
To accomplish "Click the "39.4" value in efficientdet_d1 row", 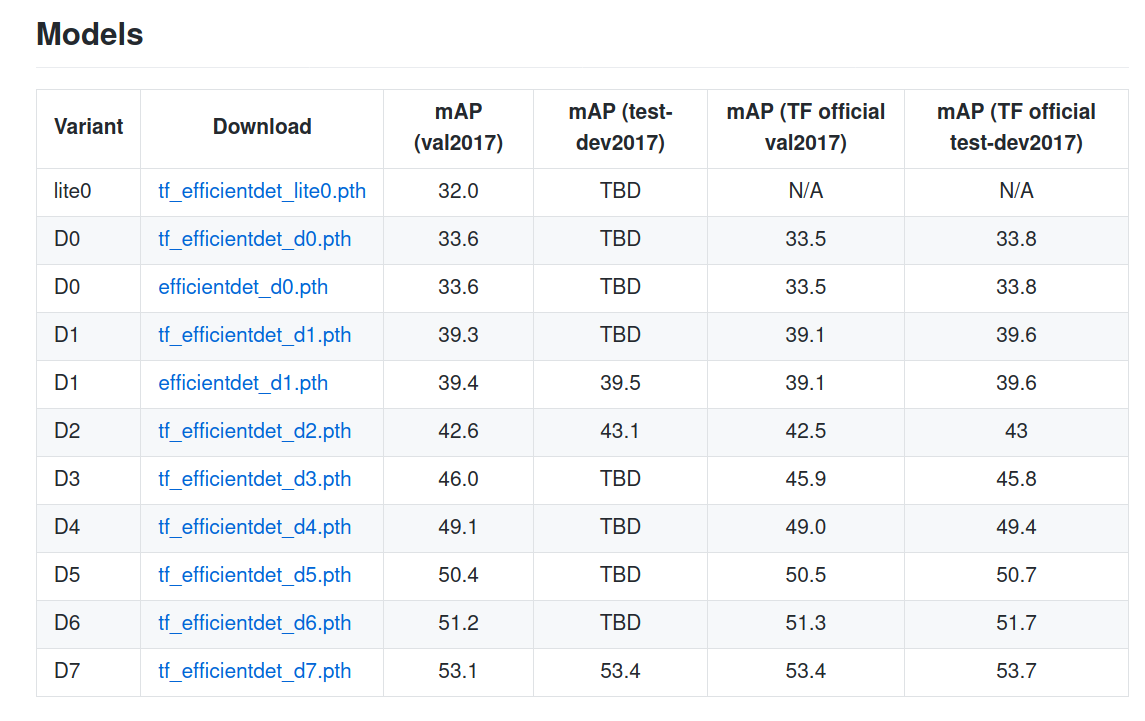I will point(459,384).
